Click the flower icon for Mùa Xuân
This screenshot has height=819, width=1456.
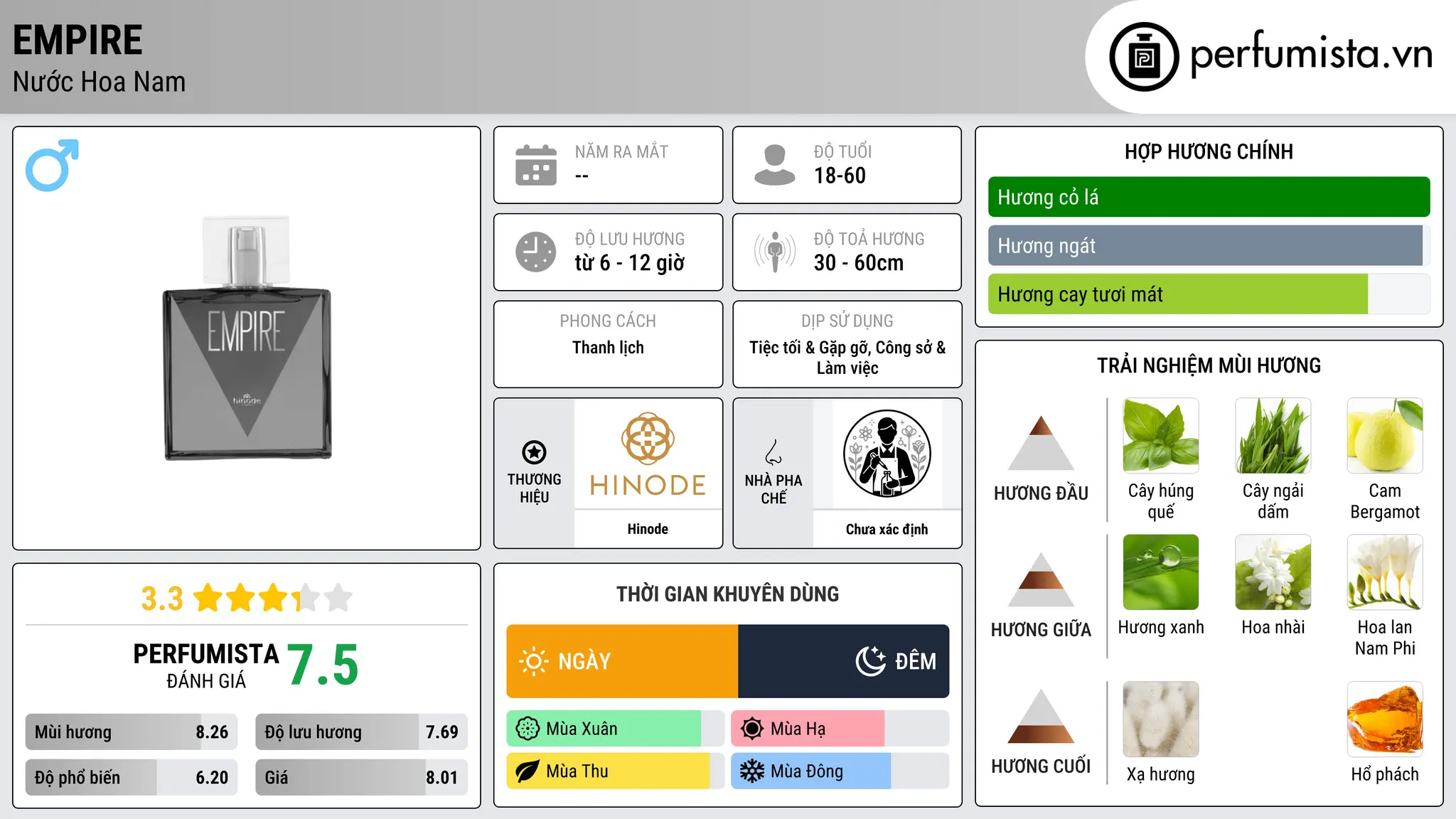tap(528, 729)
